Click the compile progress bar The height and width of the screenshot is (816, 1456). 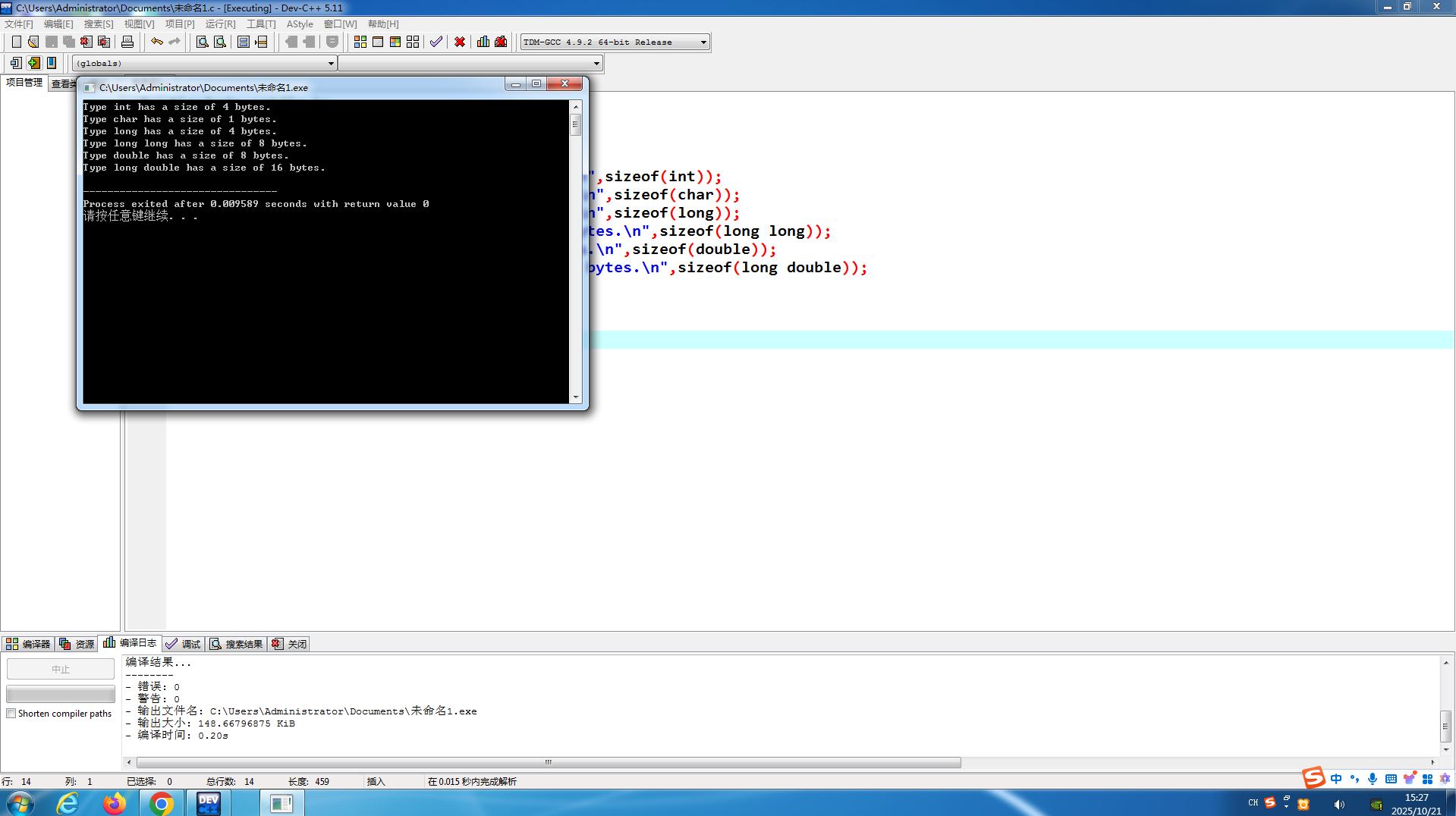61,694
